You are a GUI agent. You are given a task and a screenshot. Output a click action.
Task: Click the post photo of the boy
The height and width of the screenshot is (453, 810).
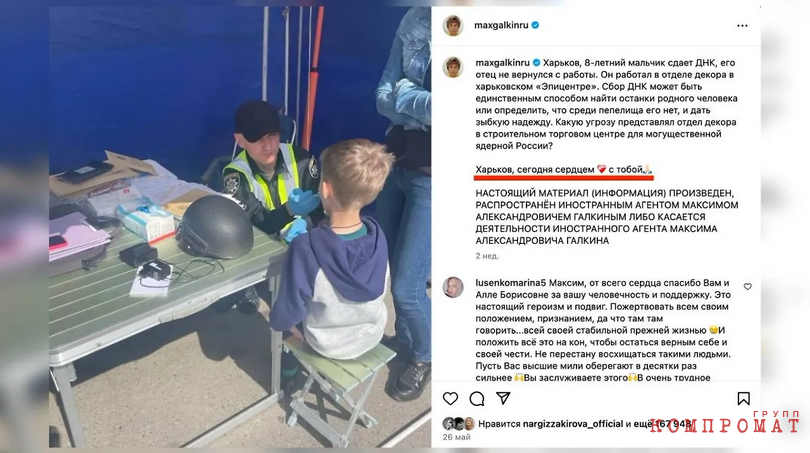pyautogui.click(x=240, y=227)
